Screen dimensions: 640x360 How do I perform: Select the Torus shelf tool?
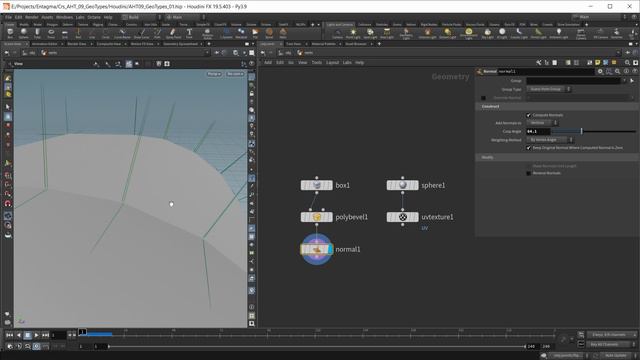click(51, 33)
